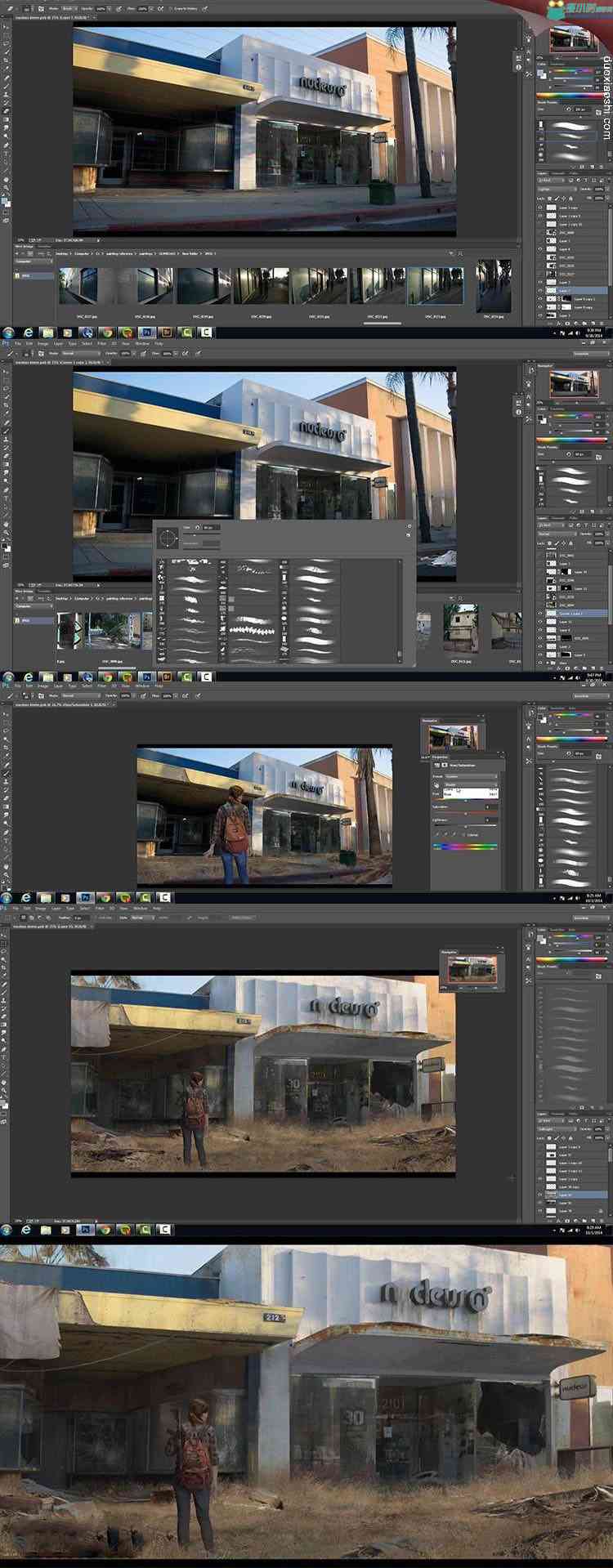Hide Layer 1 copy in first window's Layers panel
Image resolution: width=613 pixels, height=1568 pixels.
(540, 208)
